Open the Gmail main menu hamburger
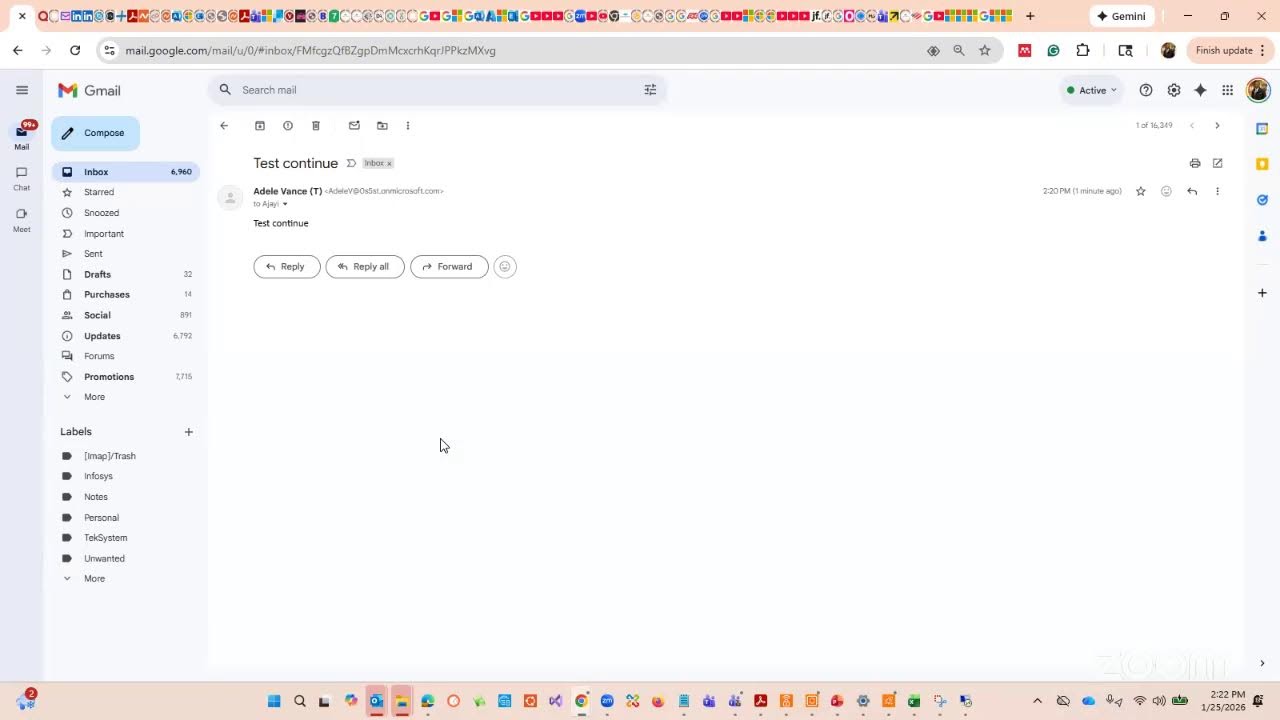The height and width of the screenshot is (720, 1280). coord(22,90)
